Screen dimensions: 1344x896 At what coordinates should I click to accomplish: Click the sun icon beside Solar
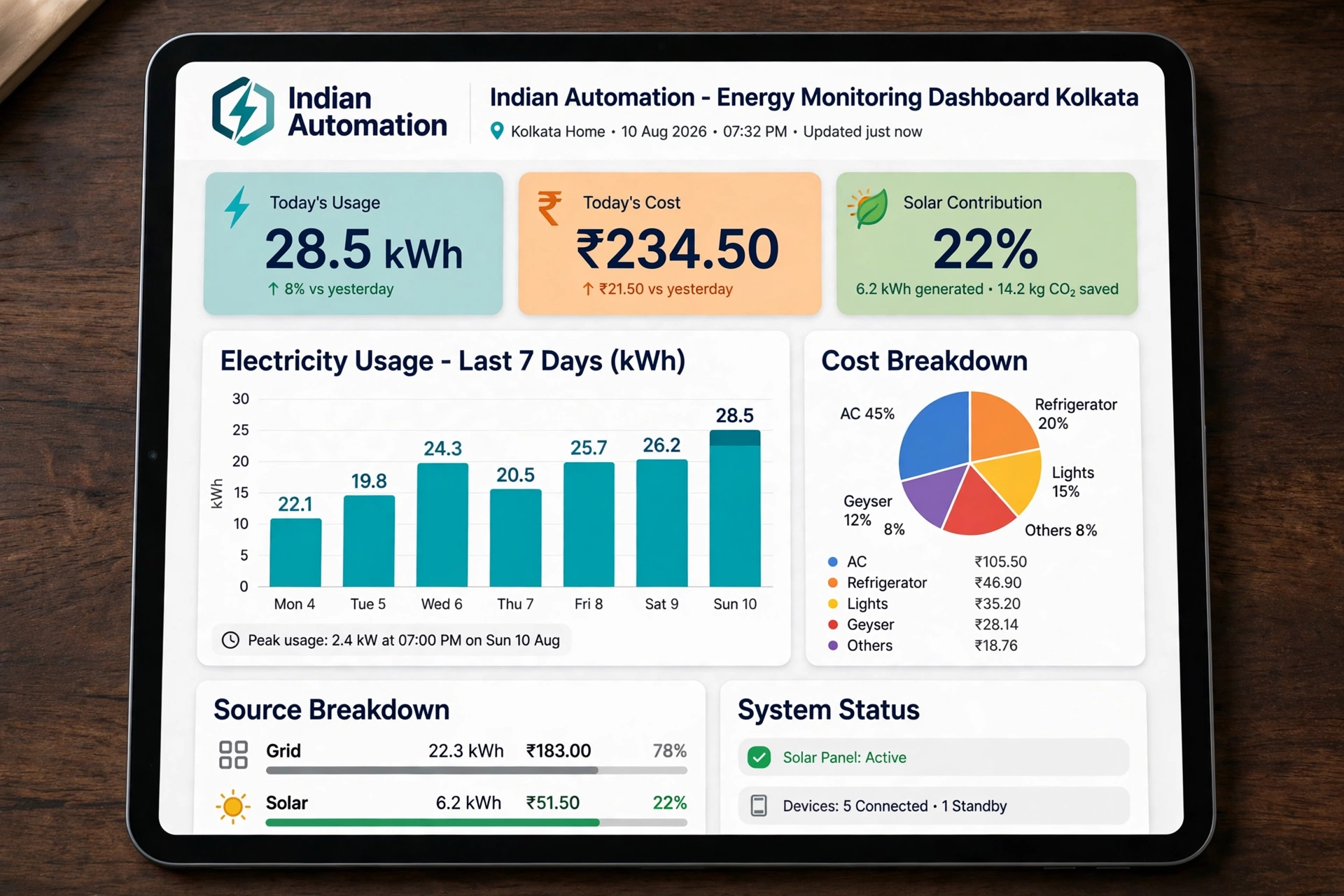pos(233,806)
